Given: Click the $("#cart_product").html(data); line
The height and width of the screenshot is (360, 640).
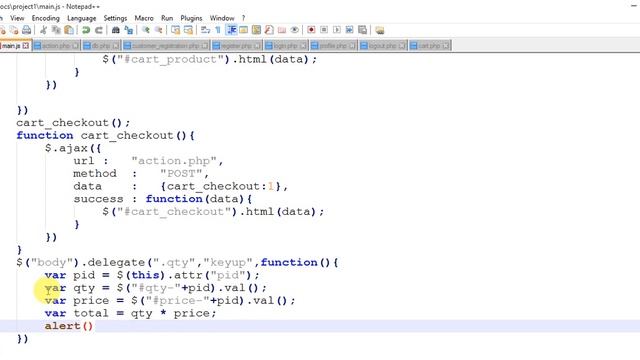Looking at the screenshot, I should 209,60.
